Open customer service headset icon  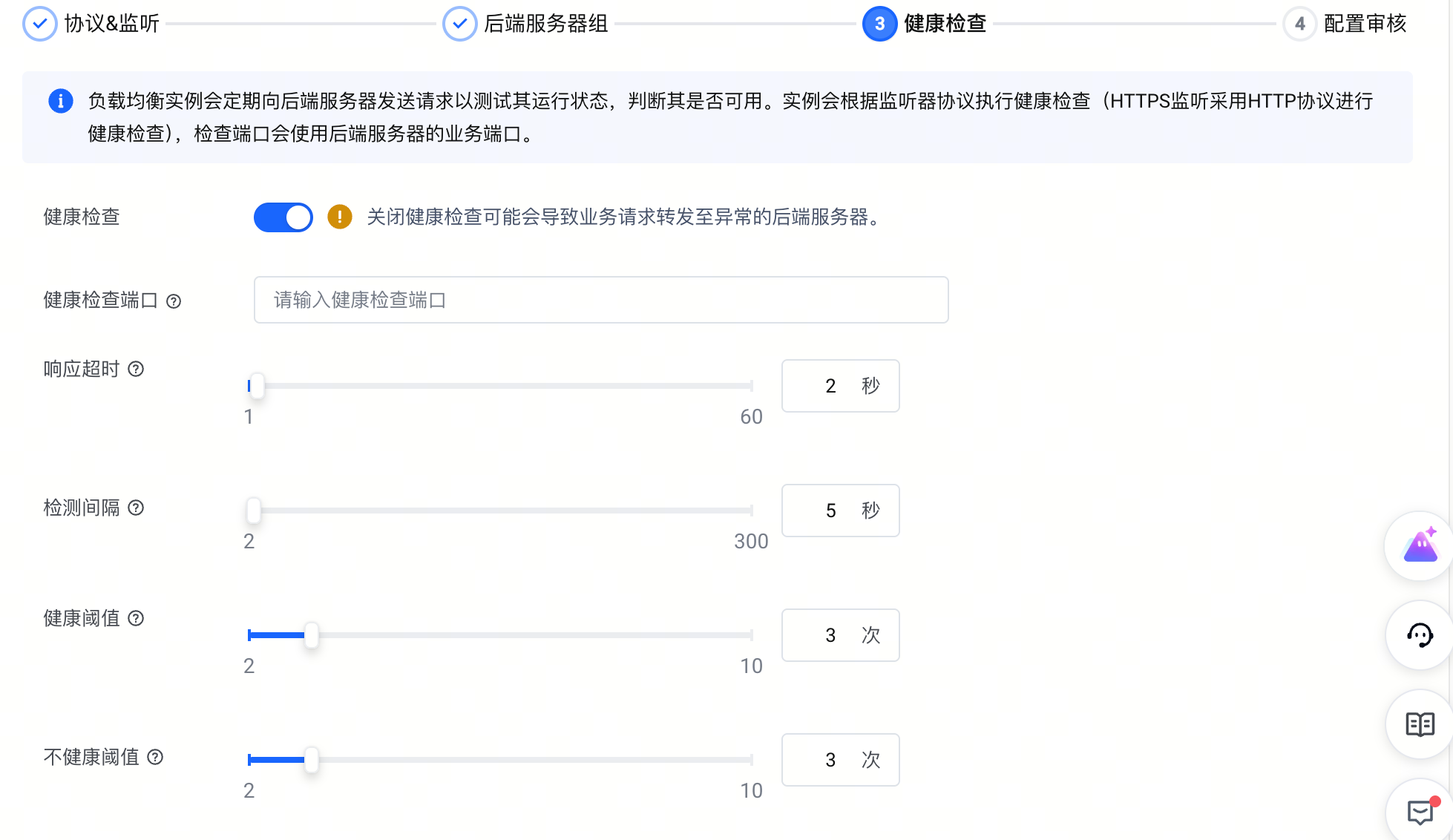point(1419,635)
